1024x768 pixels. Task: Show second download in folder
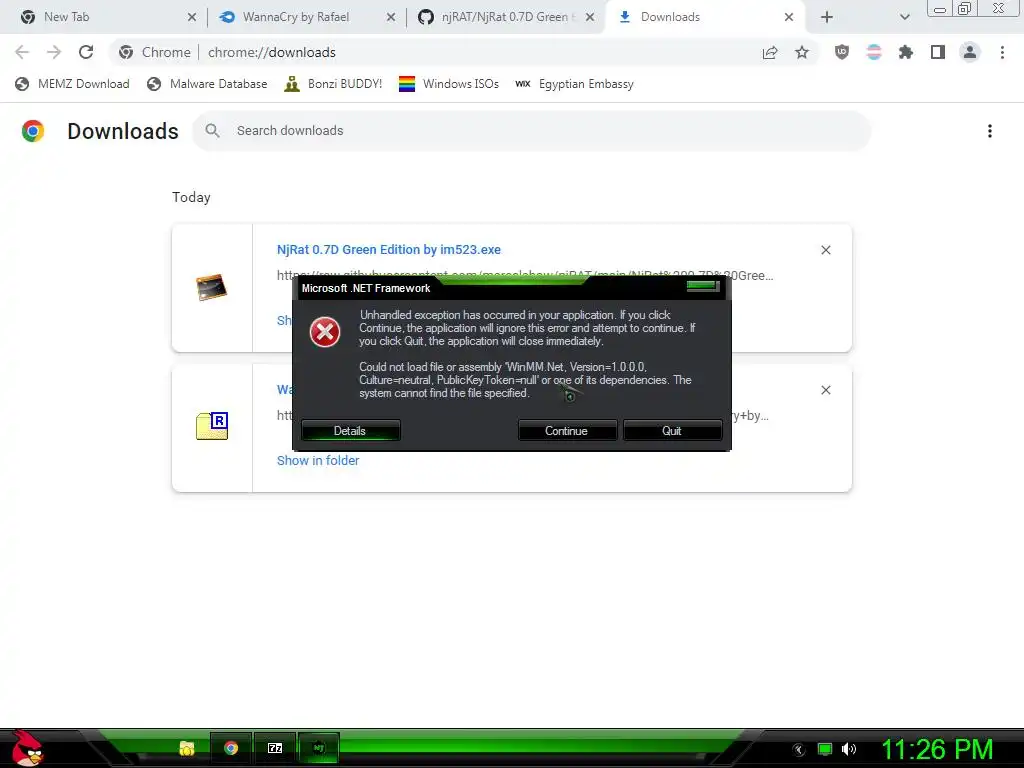pyautogui.click(x=318, y=460)
